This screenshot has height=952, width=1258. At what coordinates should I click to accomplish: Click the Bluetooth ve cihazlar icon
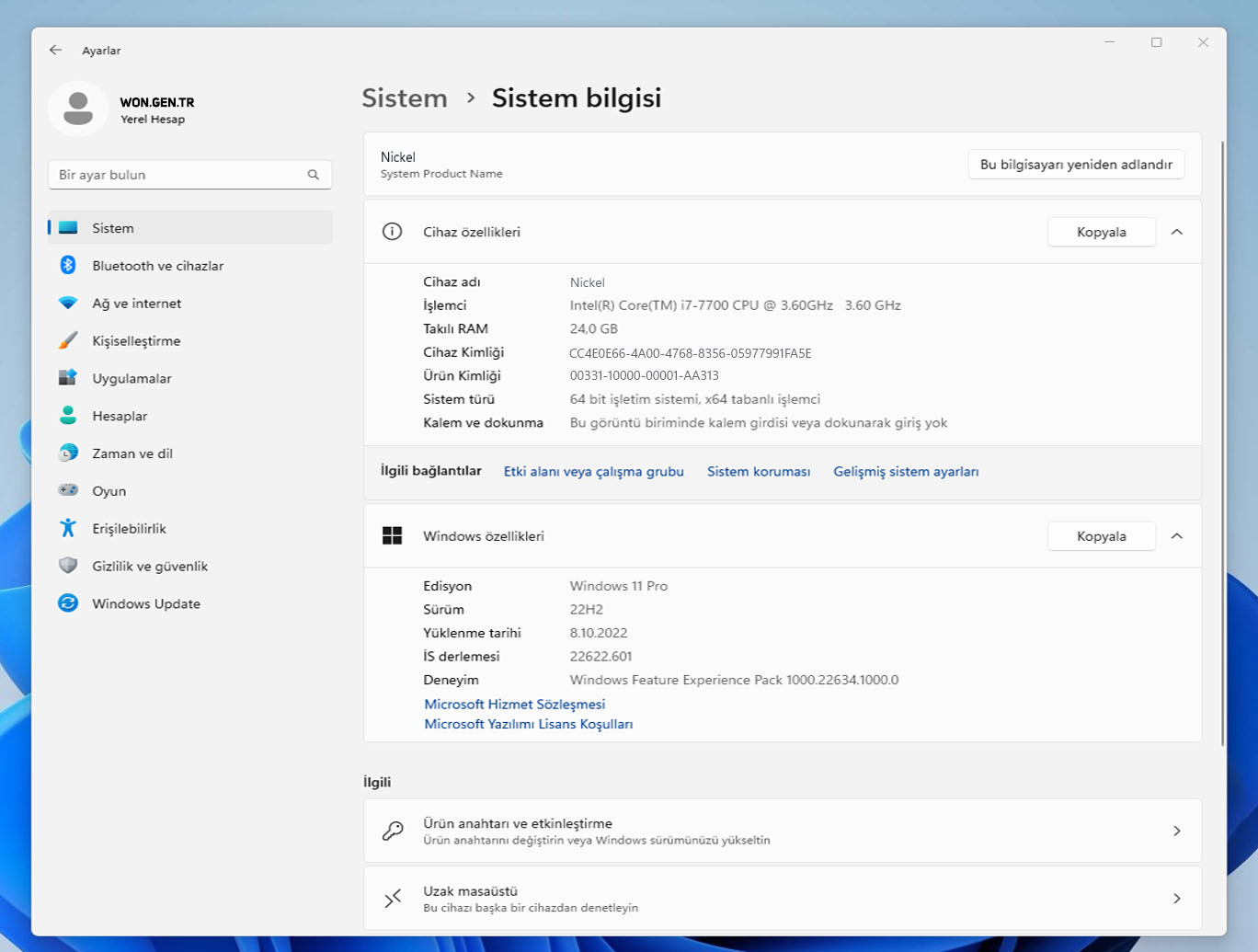coord(68,265)
